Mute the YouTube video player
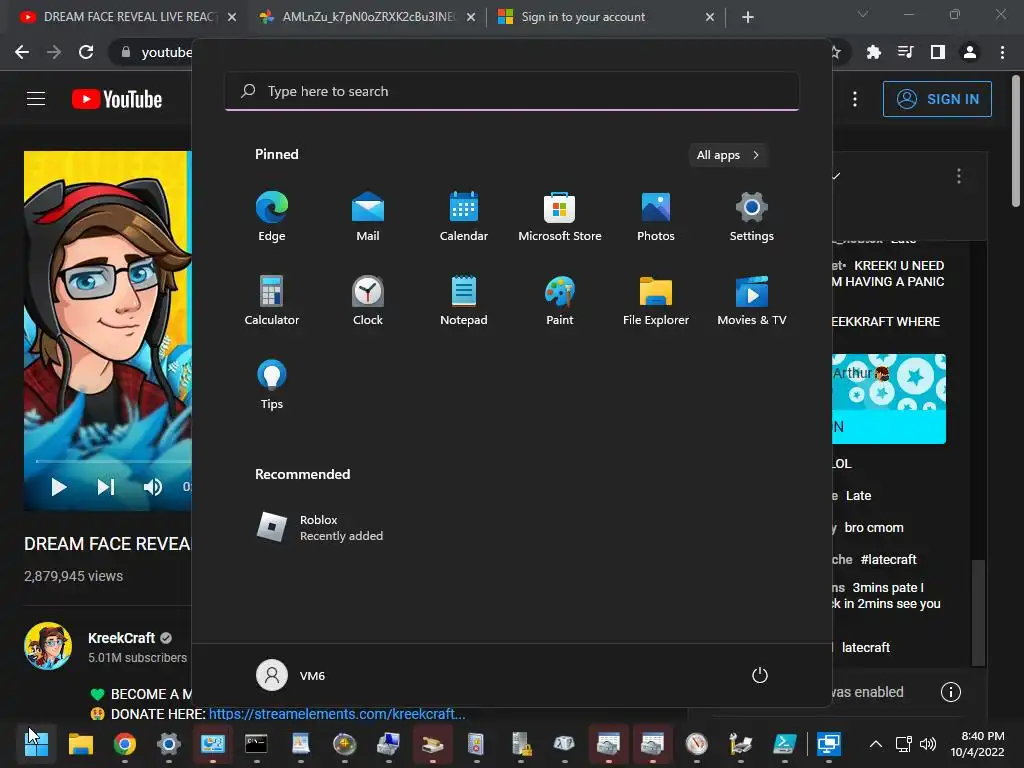The width and height of the screenshot is (1024, 768). point(153,487)
